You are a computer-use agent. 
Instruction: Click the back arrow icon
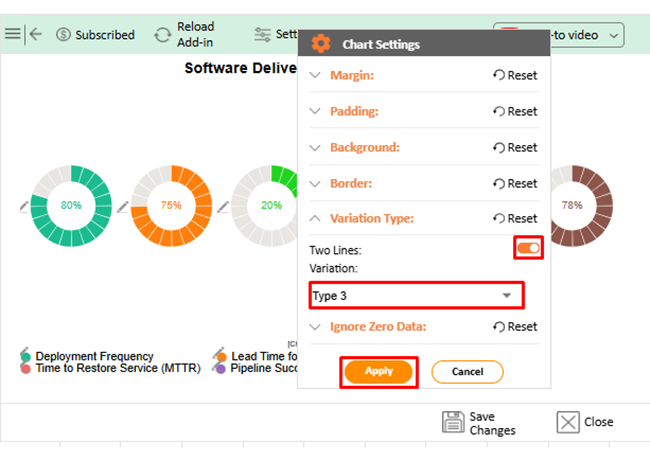[36, 34]
